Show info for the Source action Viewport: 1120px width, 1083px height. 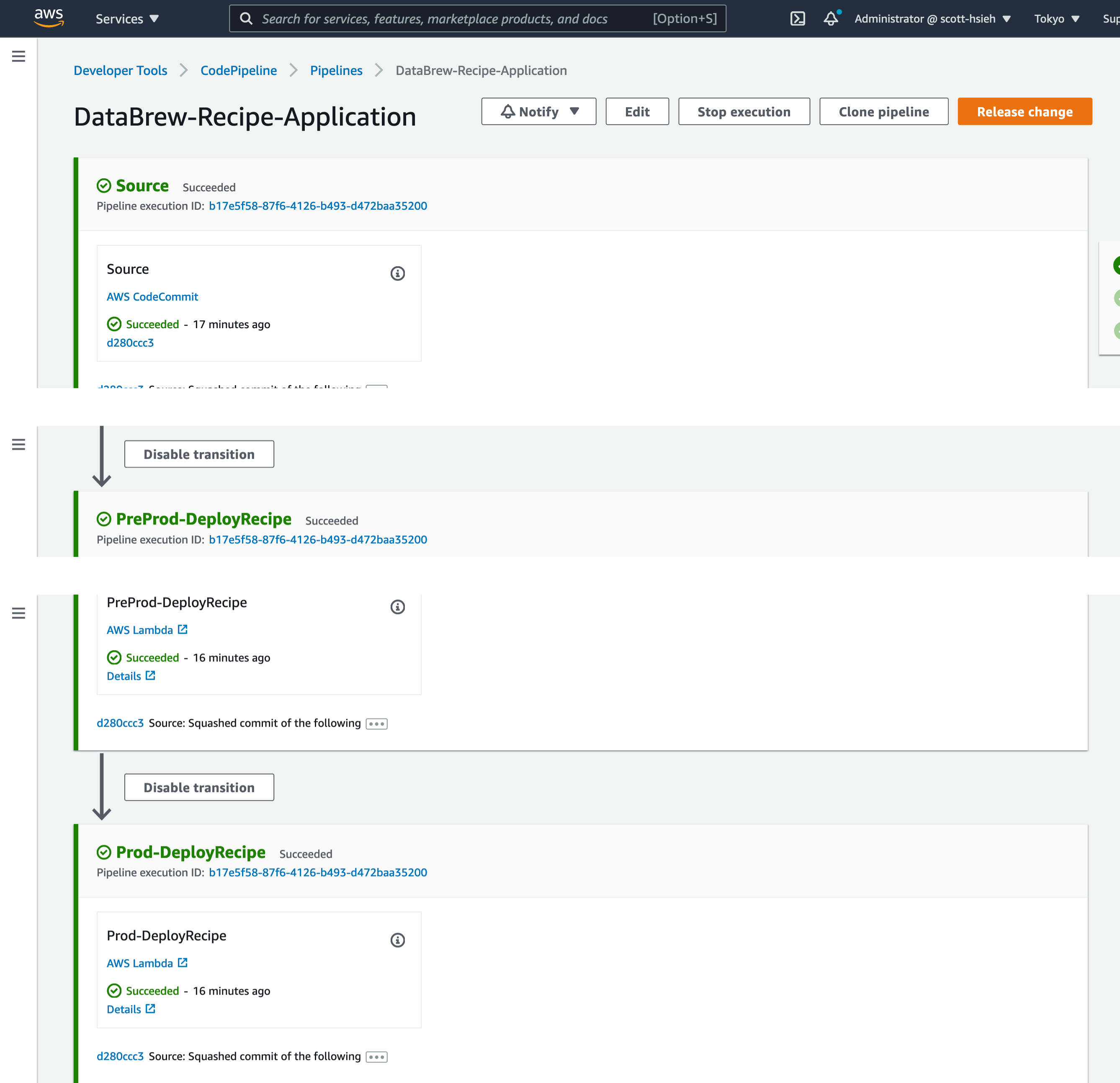397,274
